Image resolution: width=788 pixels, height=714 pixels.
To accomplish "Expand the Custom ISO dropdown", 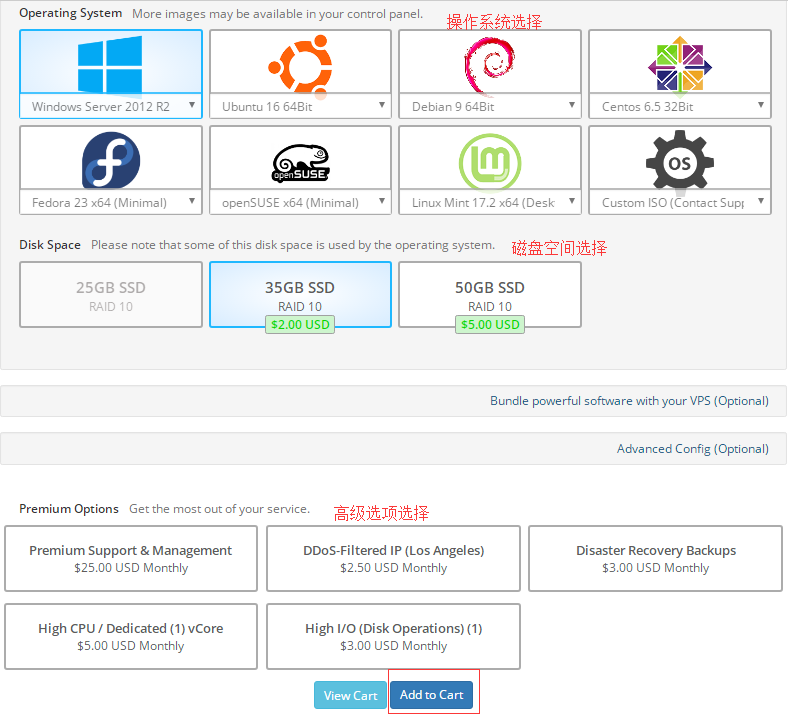I will tap(679, 202).
